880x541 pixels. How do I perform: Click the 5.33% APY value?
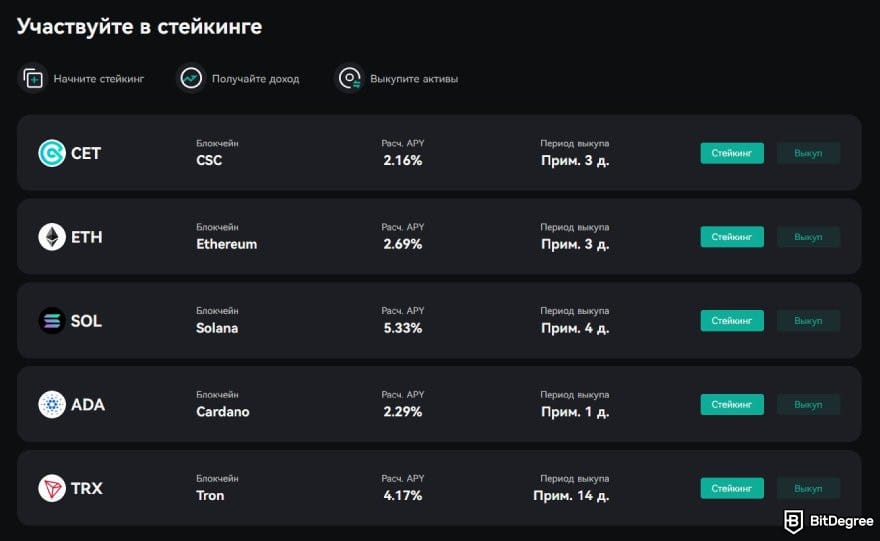tap(403, 328)
